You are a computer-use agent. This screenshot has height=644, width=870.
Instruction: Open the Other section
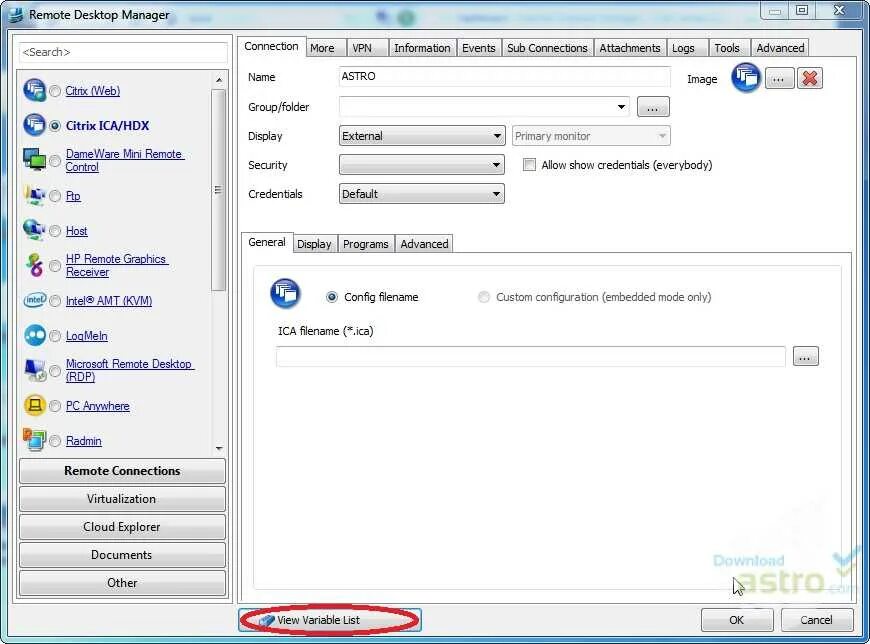[122, 583]
